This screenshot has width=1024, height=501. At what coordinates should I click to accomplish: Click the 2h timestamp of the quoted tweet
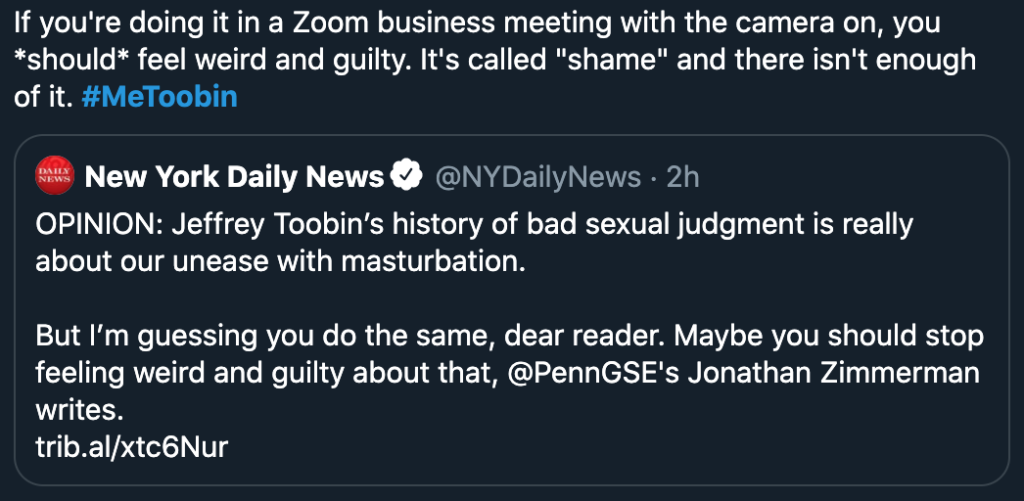[682, 177]
